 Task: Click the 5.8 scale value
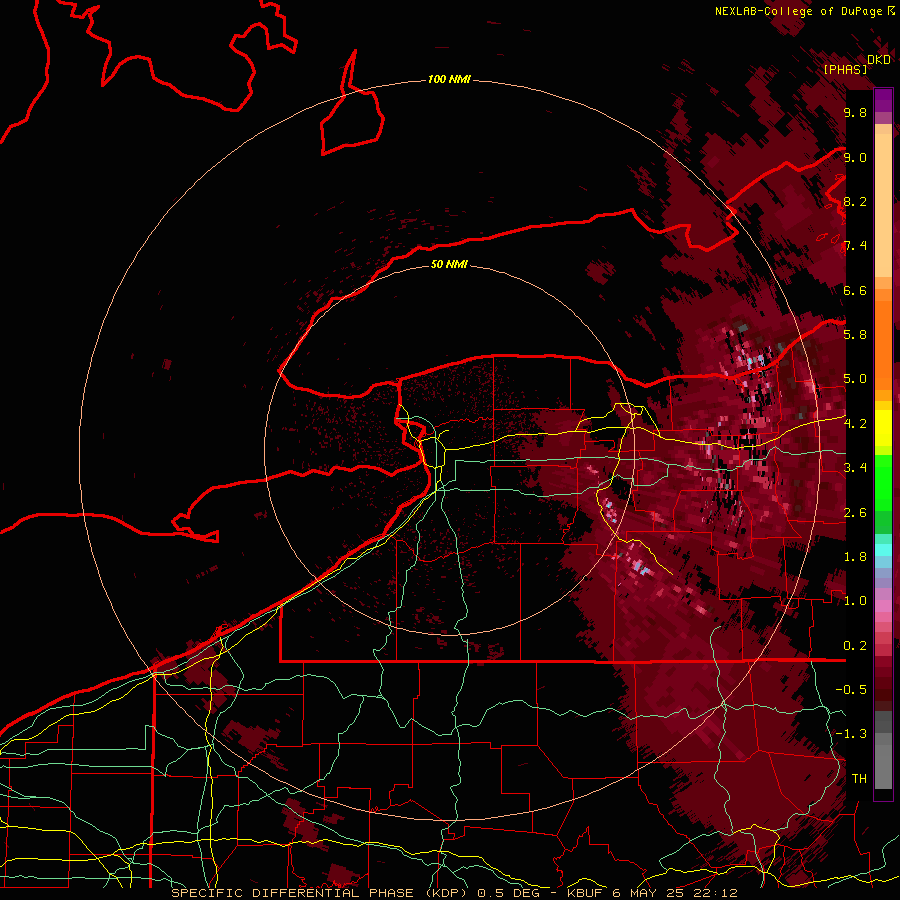[855, 334]
